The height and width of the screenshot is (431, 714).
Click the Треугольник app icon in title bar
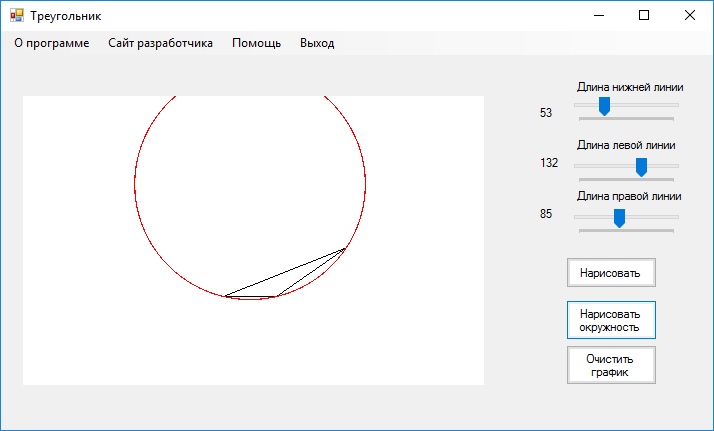click(x=17, y=15)
